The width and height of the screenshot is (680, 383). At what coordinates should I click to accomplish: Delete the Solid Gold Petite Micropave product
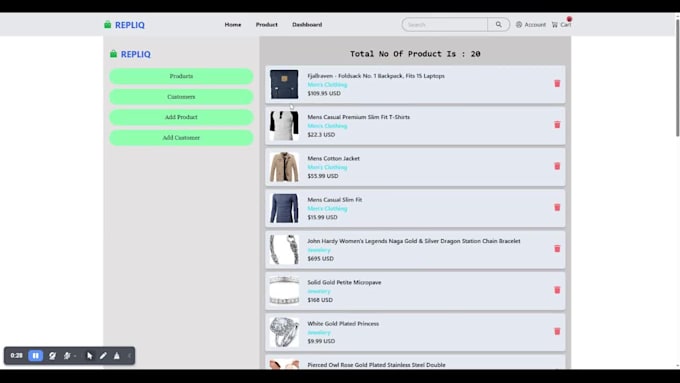[557, 290]
